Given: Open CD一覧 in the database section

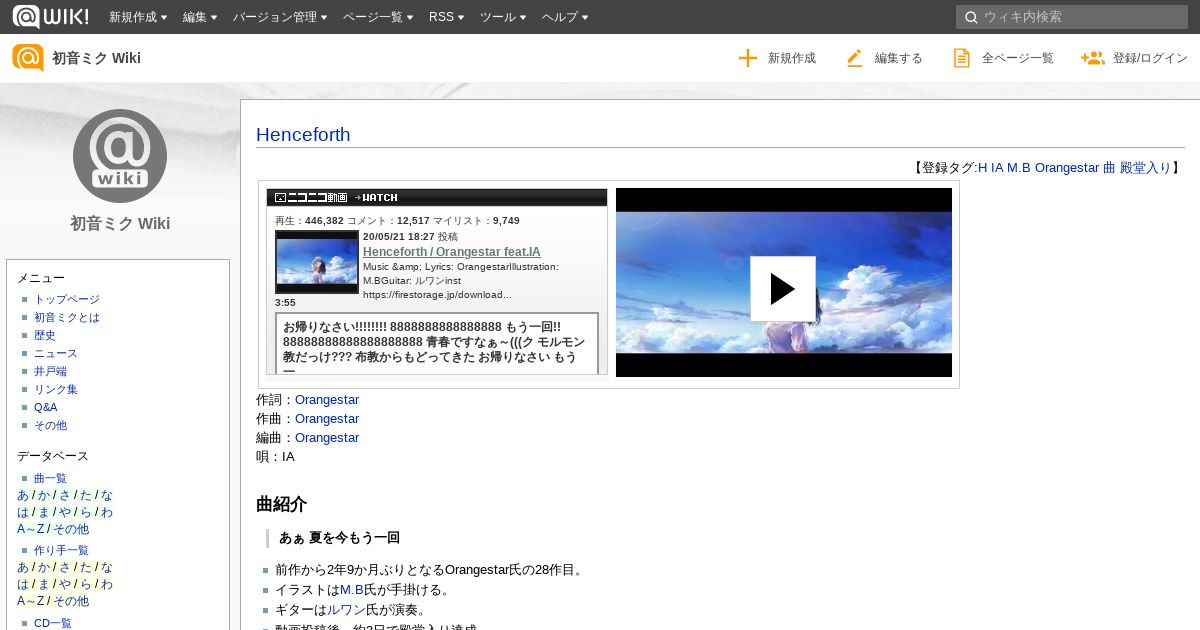Looking at the screenshot, I should [53, 623].
